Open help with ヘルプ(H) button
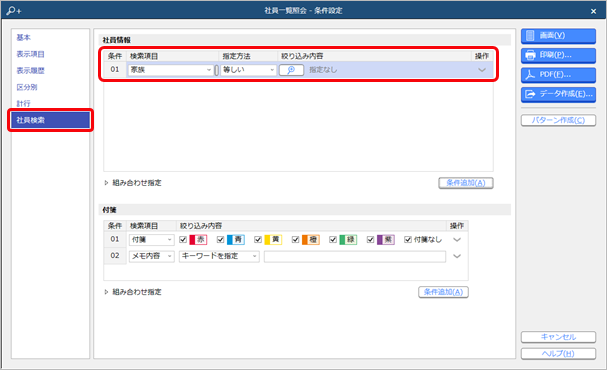The image size is (607, 370). pos(558,354)
